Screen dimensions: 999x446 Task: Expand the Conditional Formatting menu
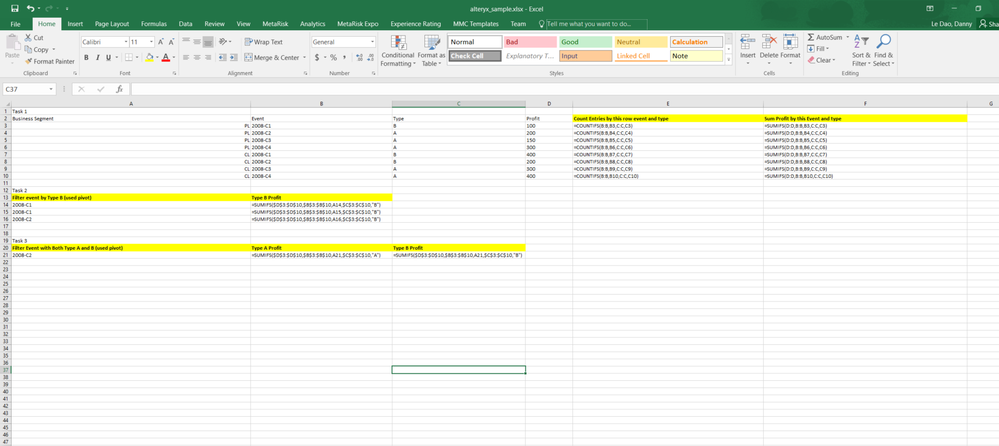point(398,50)
